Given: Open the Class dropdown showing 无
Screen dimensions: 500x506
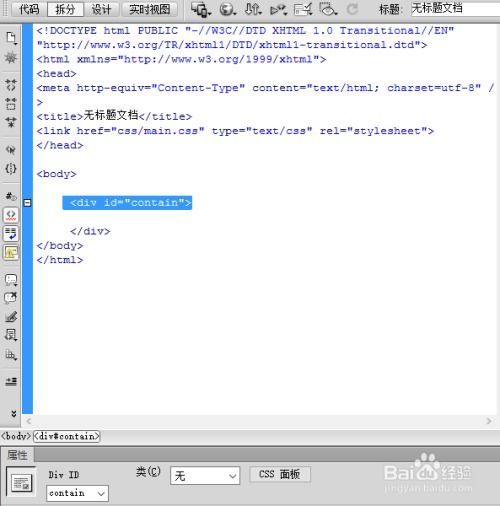Looking at the screenshot, I should tap(205, 476).
